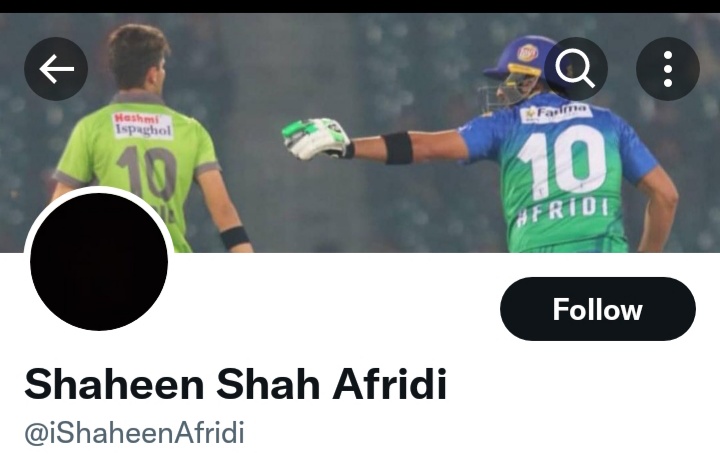Select the display name Shaheen Shah Afridi
This screenshot has height=466, width=720.
(x=235, y=384)
